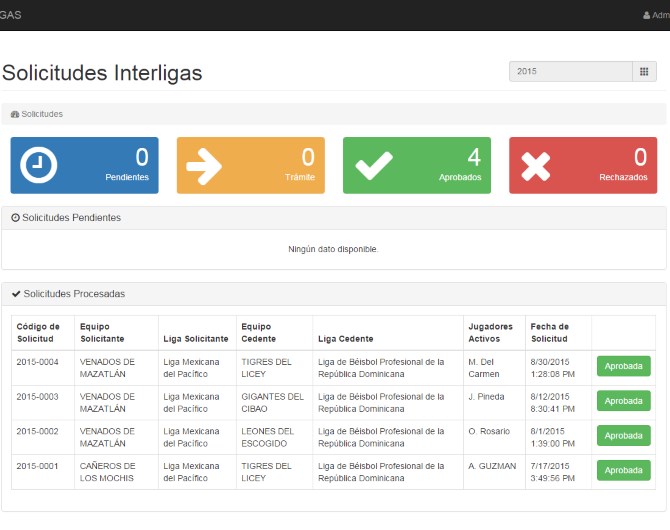Viewport: 670px width, 530px height.
Task: Select the Aprobados count label
Action: (x=460, y=177)
